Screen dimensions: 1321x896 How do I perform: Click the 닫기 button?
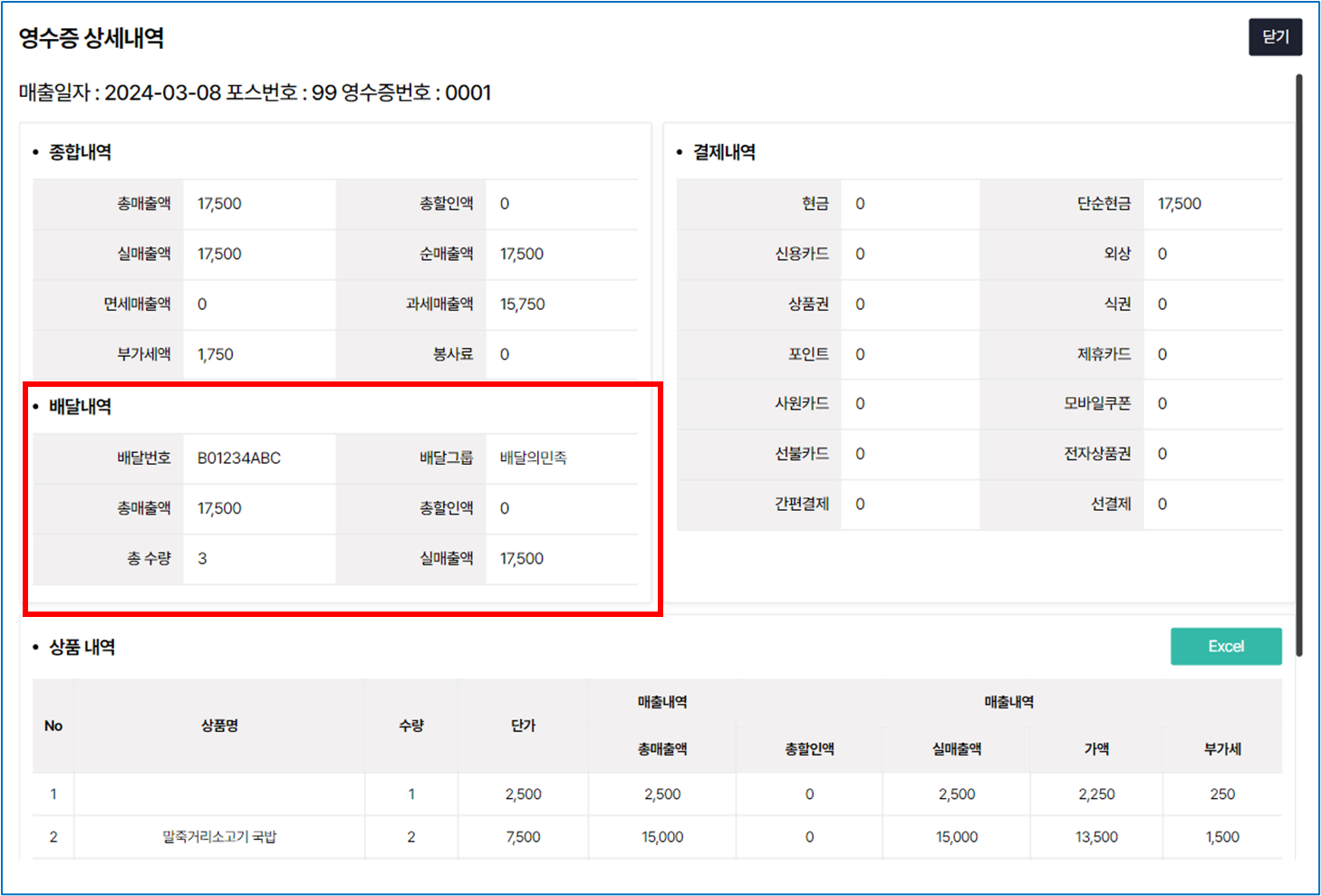coord(1274,37)
